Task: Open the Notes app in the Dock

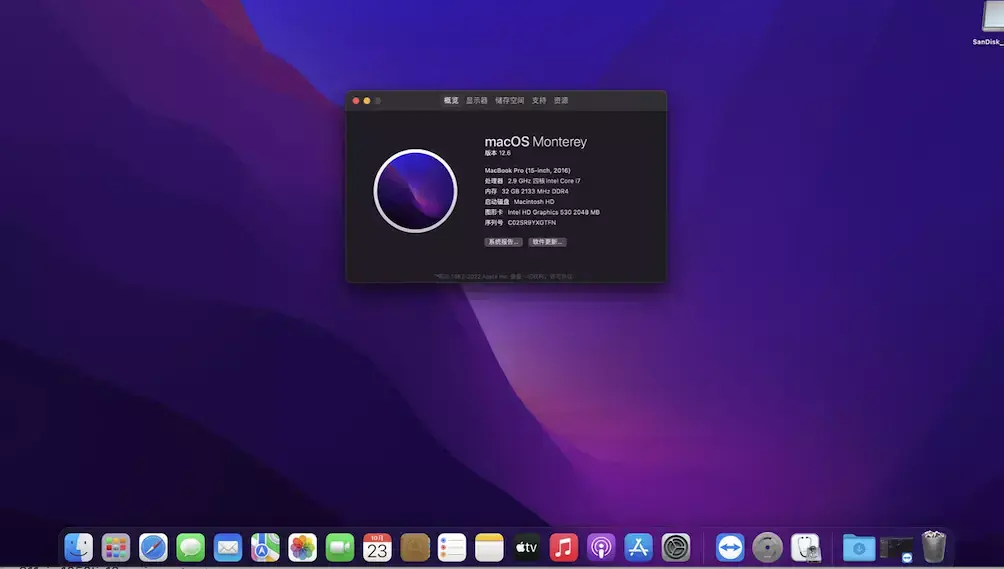Action: [x=489, y=548]
